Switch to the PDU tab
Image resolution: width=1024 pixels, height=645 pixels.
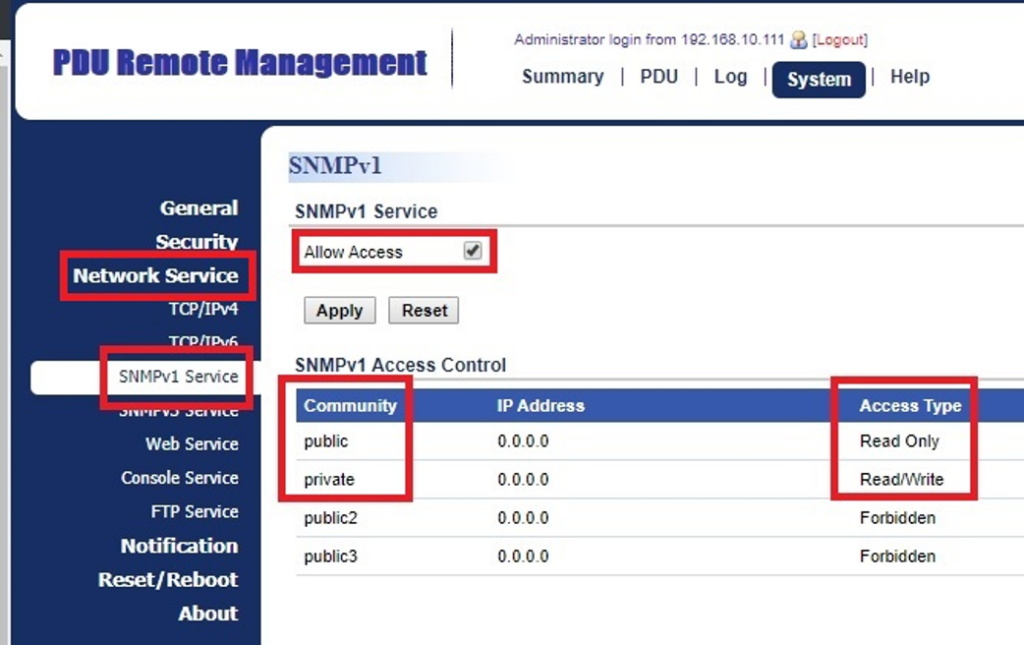coord(659,77)
